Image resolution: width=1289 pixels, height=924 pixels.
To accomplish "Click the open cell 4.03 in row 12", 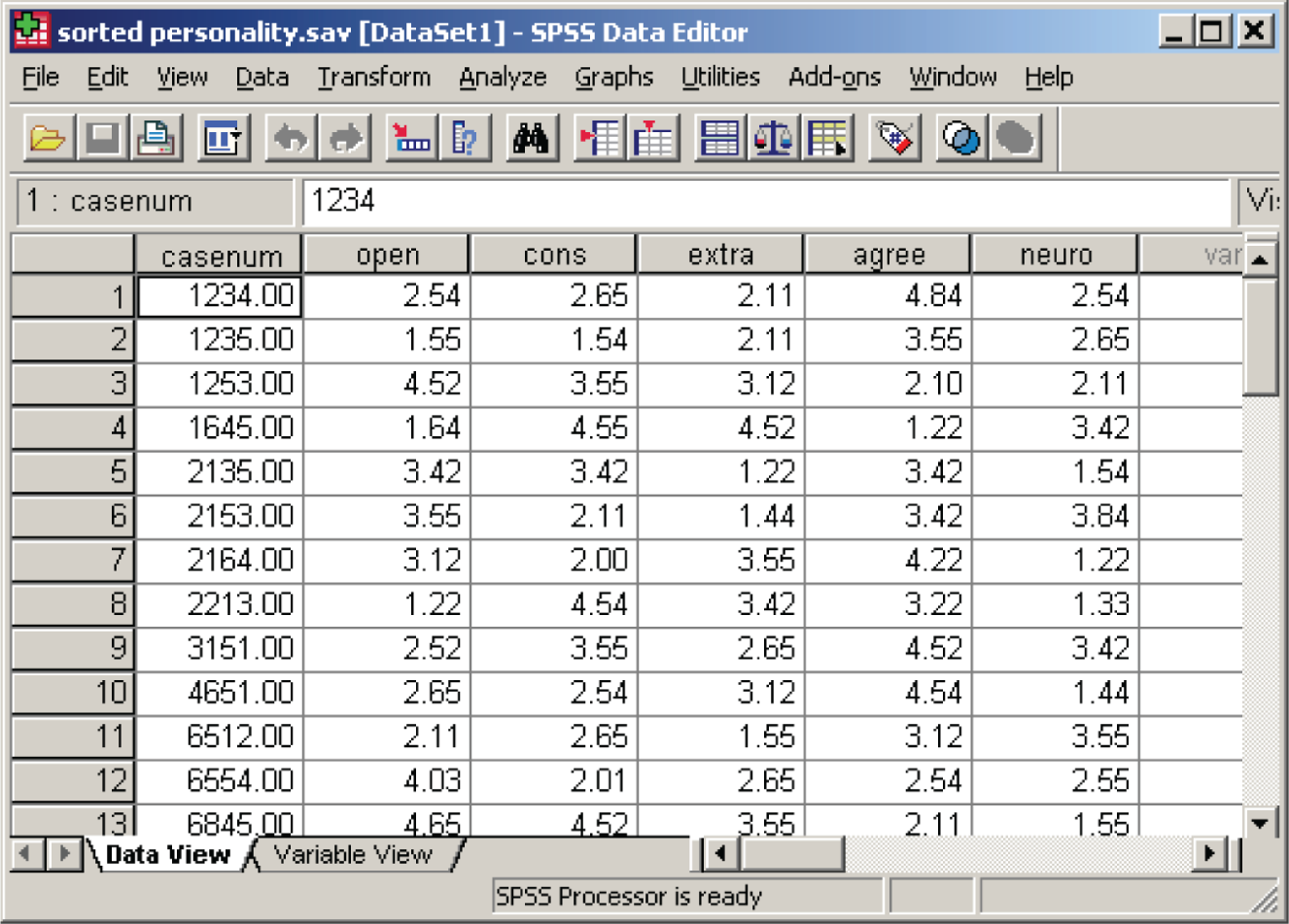I will (387, 781).
